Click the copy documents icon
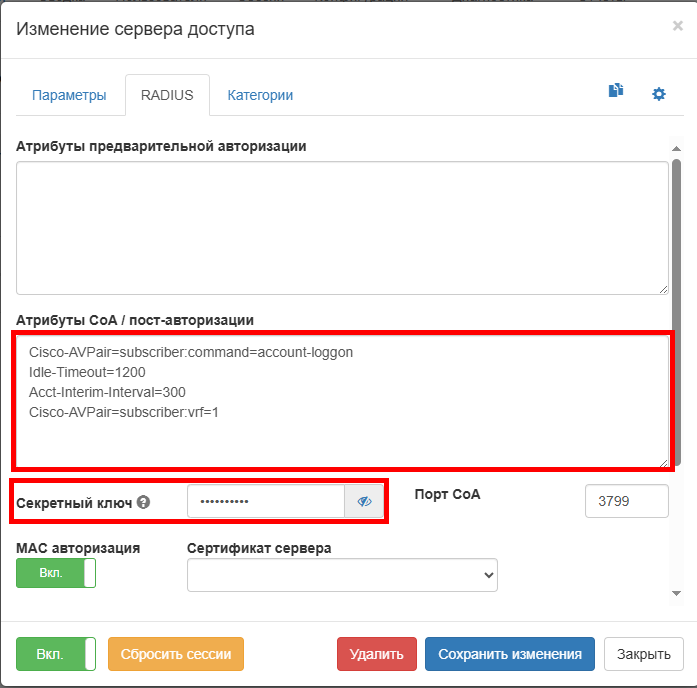Image resolution: width=697 pixels, height=688 pixels. click(616, 92)
